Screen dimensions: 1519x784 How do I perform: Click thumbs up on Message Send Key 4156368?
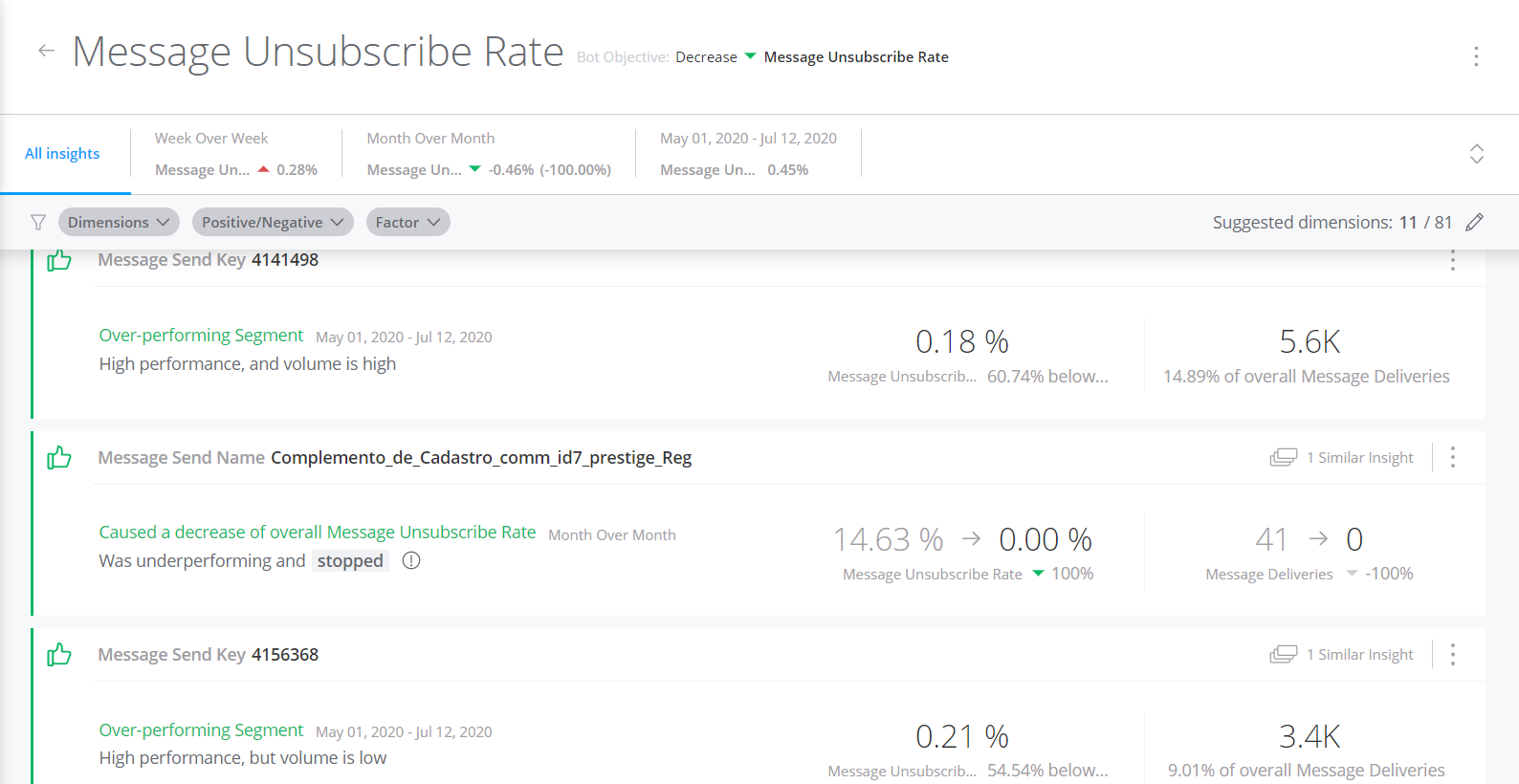pyautogui.click(x=59, y=655)
